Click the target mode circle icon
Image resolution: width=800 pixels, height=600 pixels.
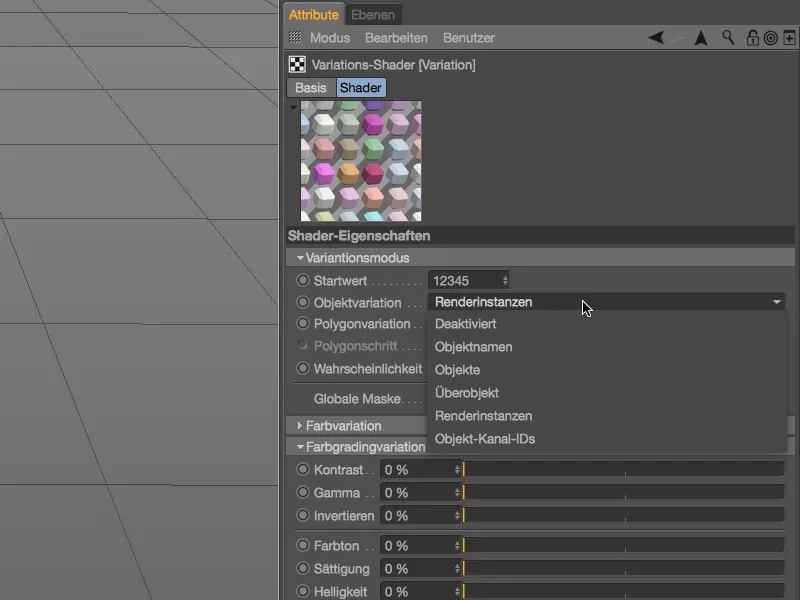770,38
